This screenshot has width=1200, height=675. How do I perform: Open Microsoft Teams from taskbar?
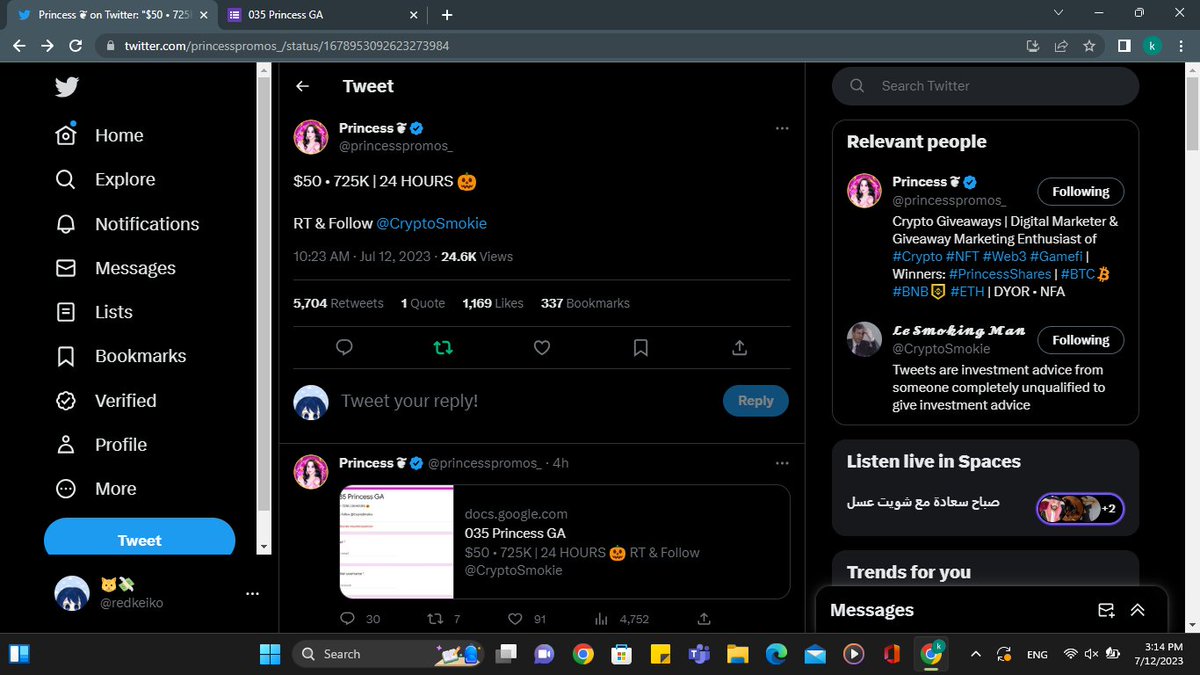click(698, 654)
